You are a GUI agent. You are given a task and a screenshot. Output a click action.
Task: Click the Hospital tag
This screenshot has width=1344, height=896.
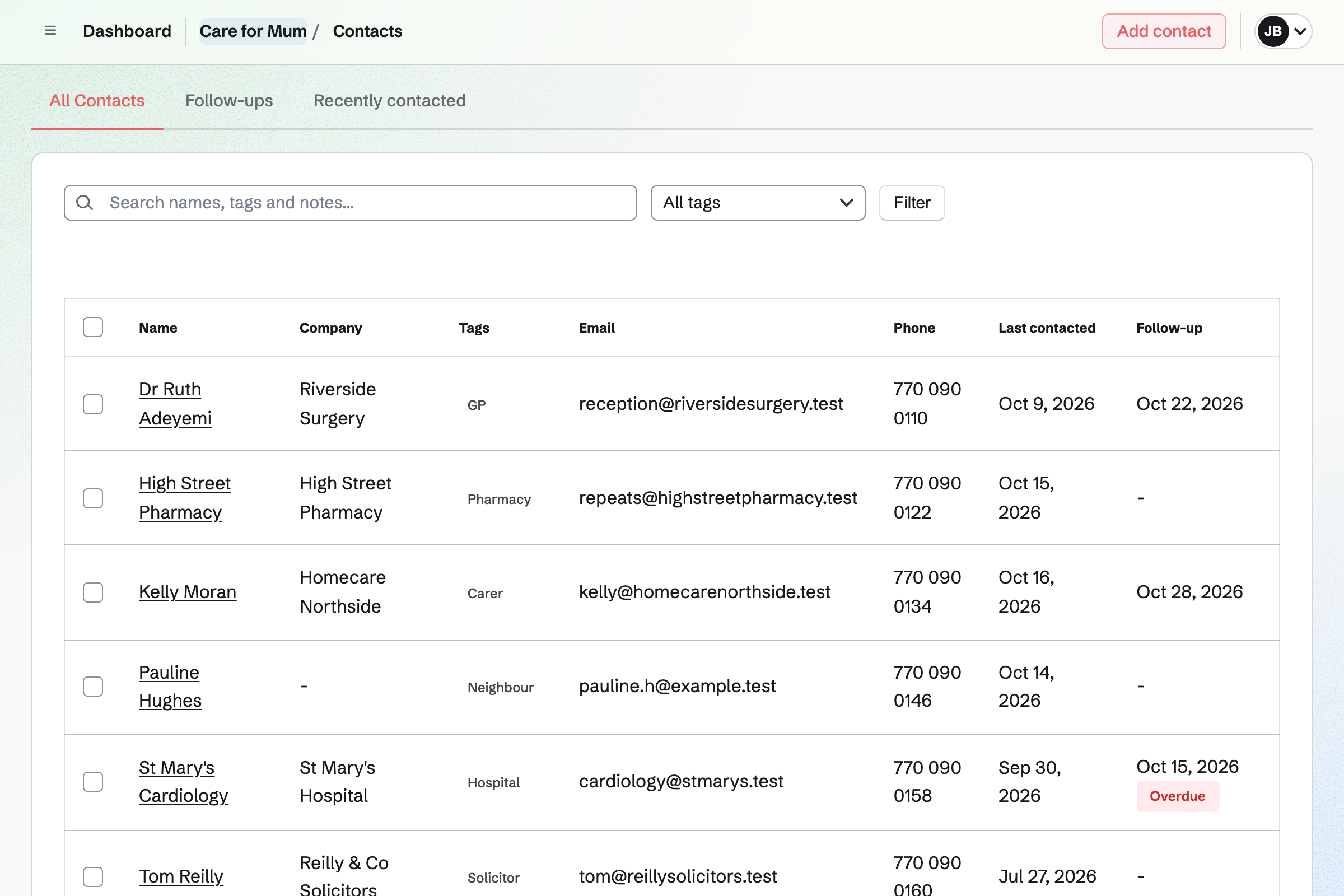coord(494,783)
